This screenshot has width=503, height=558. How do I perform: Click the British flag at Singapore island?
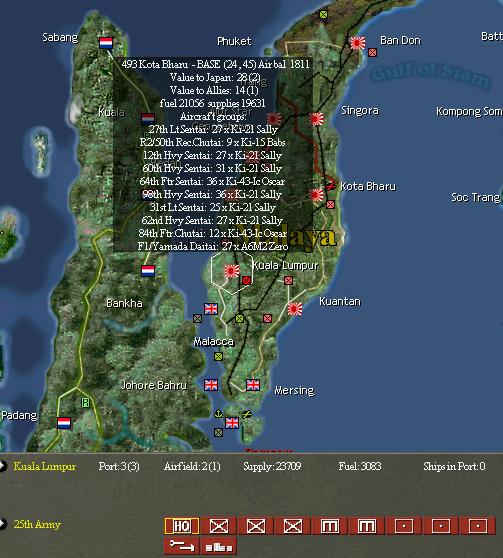pos(232,423)
